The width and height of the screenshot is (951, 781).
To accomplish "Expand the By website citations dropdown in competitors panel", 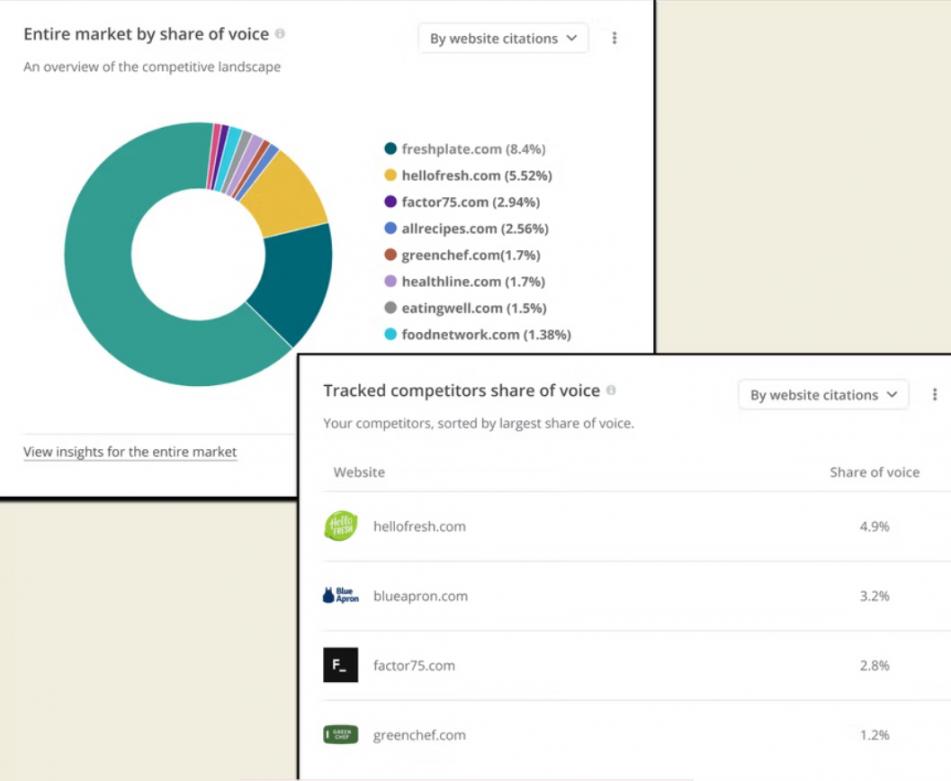I will [x=823, y=395].
